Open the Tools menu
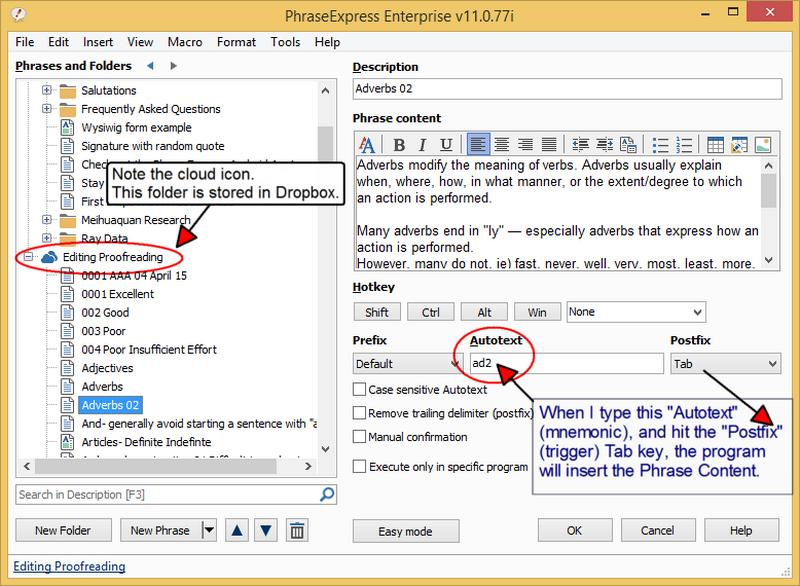Screen dimensions: 800x586 tap(285, 42)
